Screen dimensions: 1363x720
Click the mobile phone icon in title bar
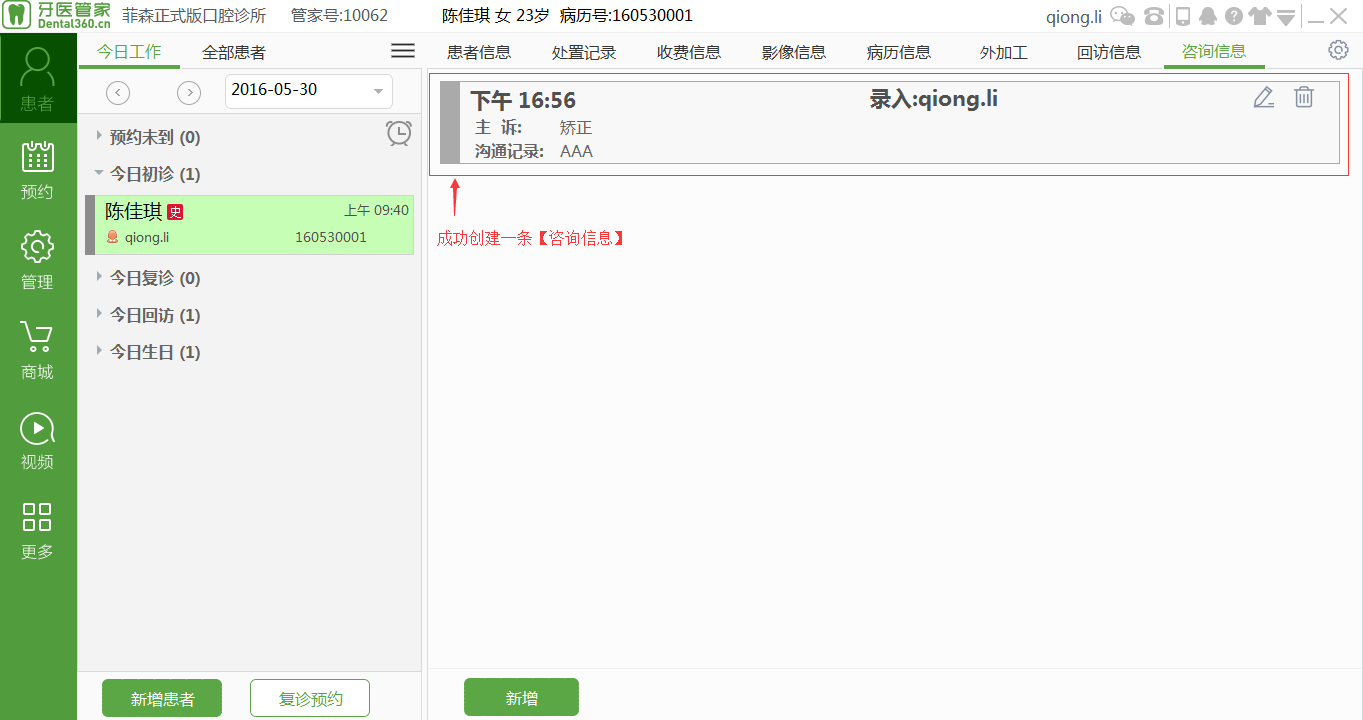pos(1183,16)
